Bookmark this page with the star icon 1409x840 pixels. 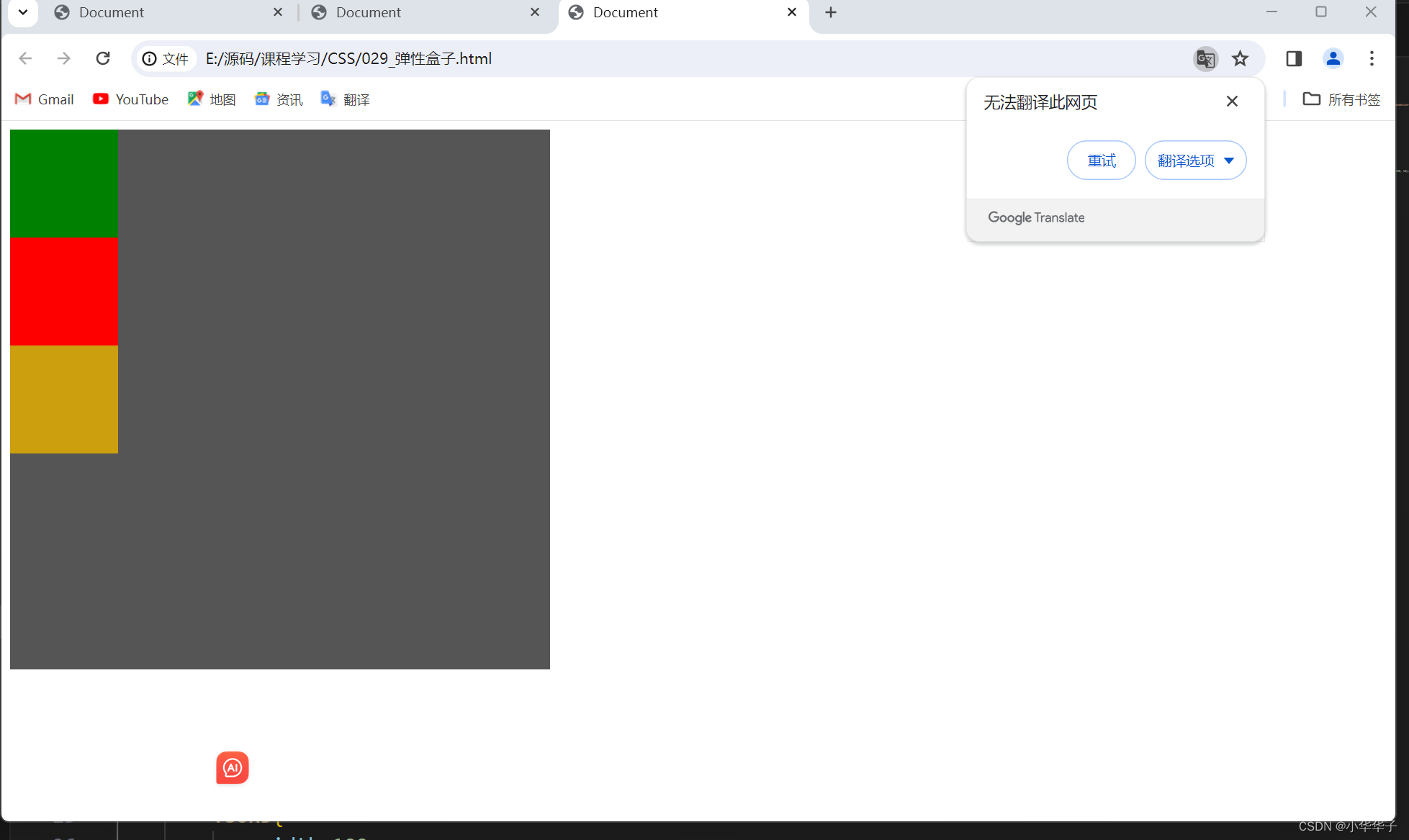click(x=1240, y=58)
